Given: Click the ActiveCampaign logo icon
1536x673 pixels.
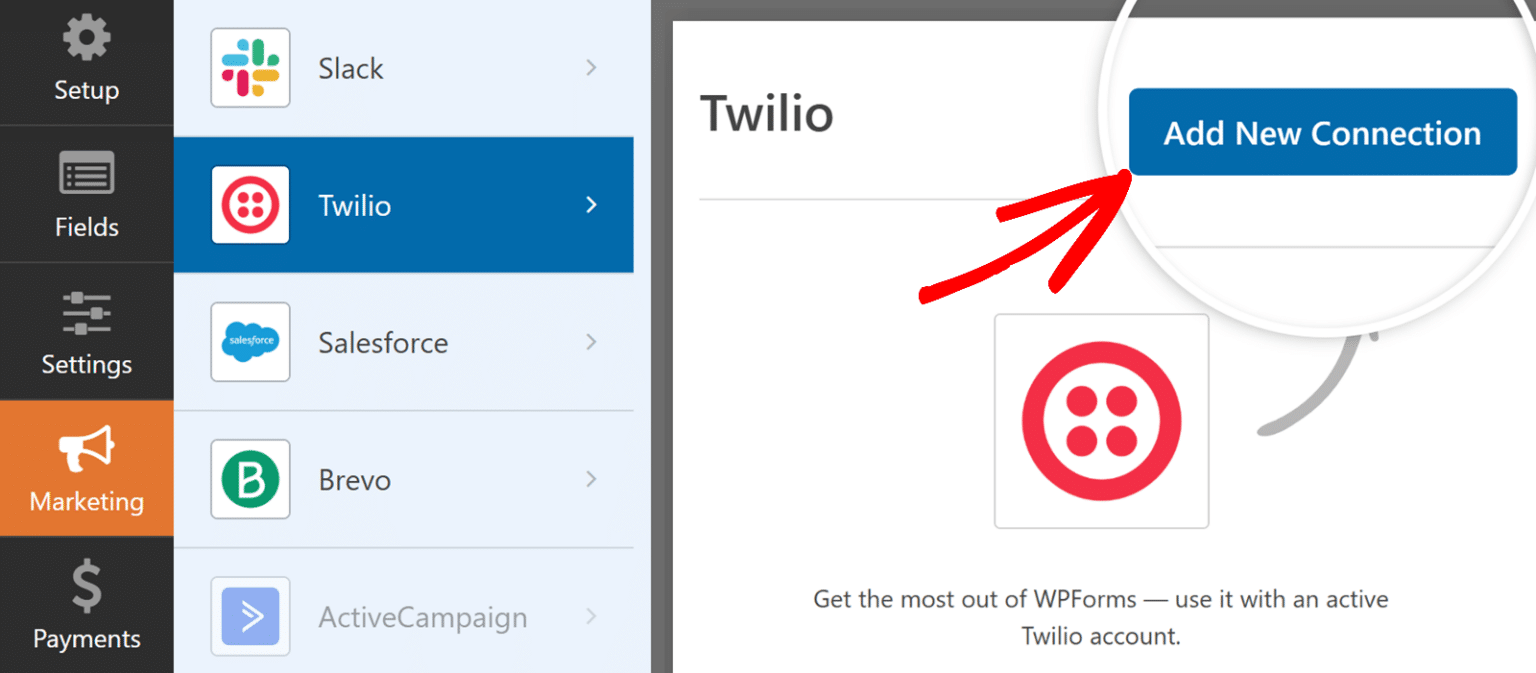Looking at the screenshot, I should coord(249,616).
